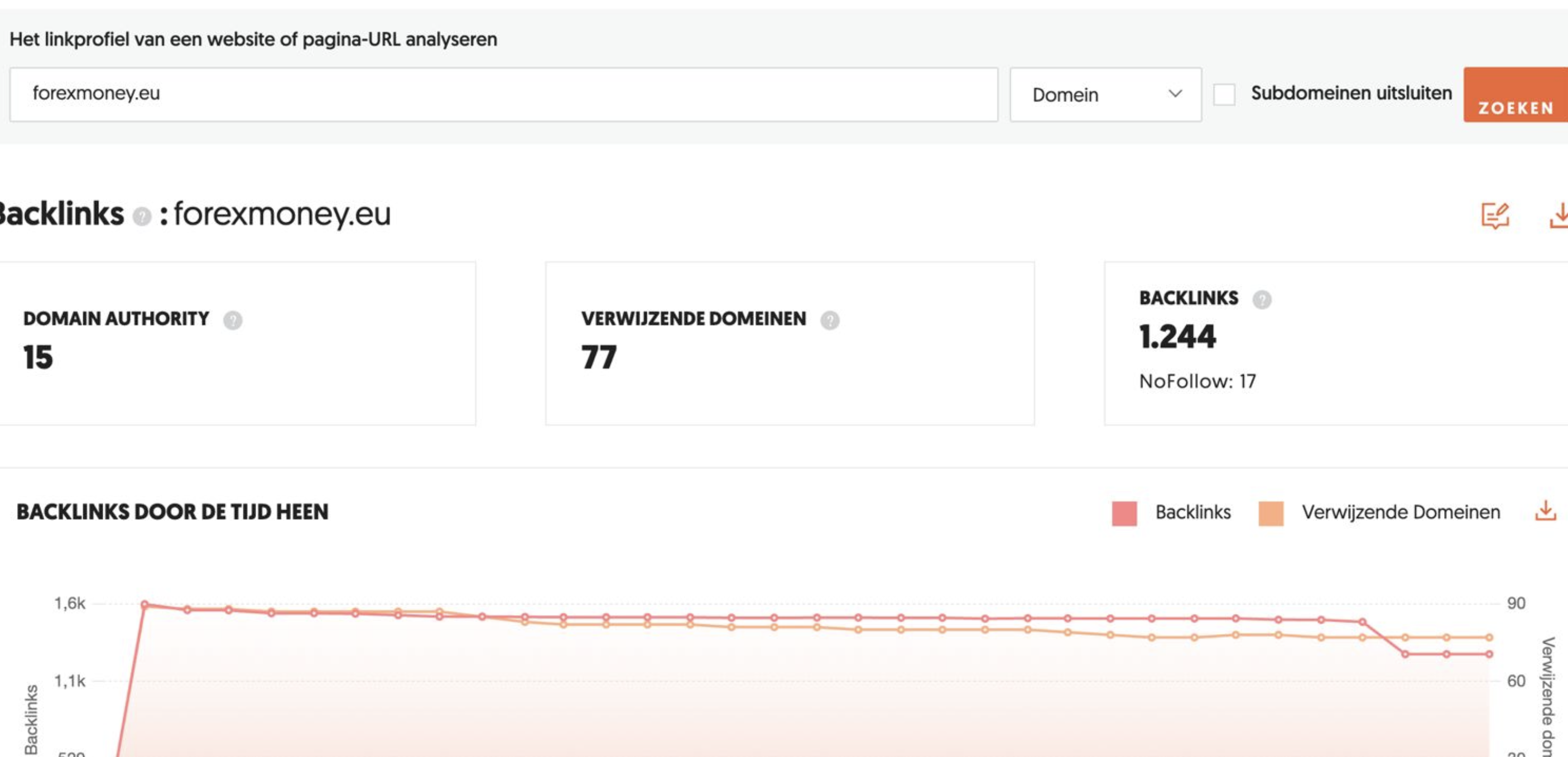The height and width of the screenshot is (757, 1568).
Task: Click the Backlinks legend label
Action: (1192, 512)
